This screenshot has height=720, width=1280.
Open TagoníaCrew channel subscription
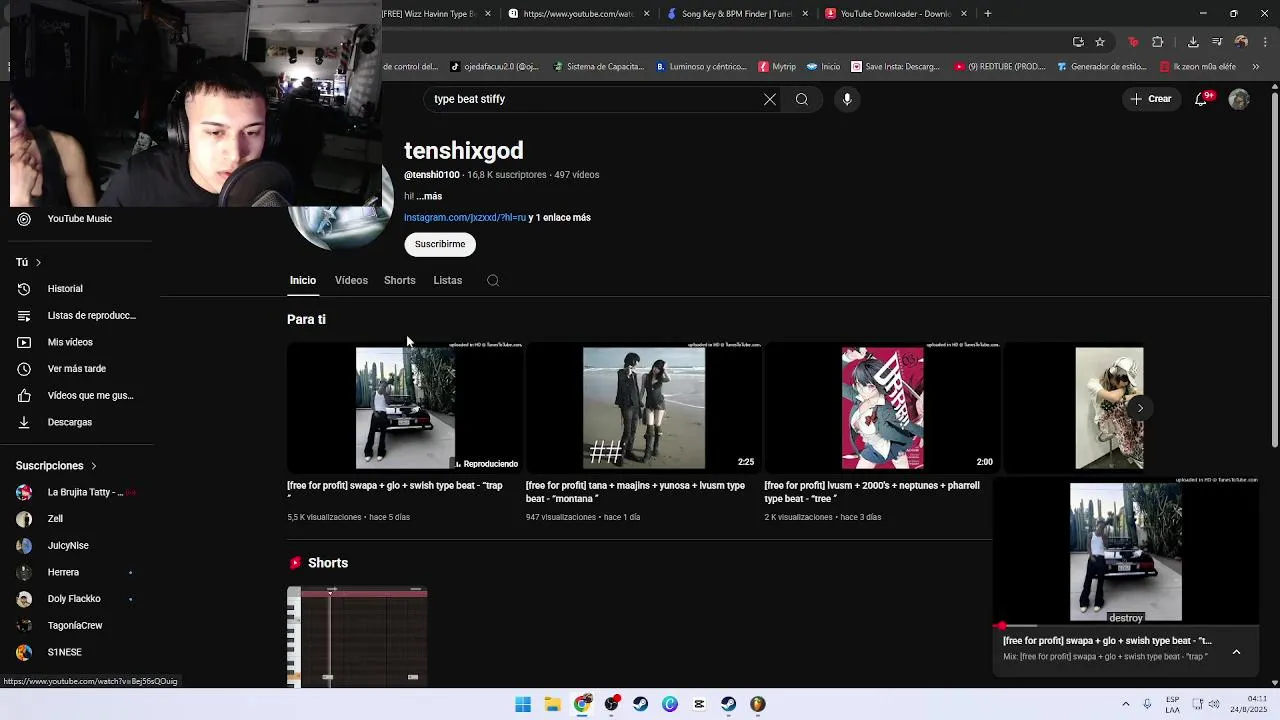click(76, 626)
